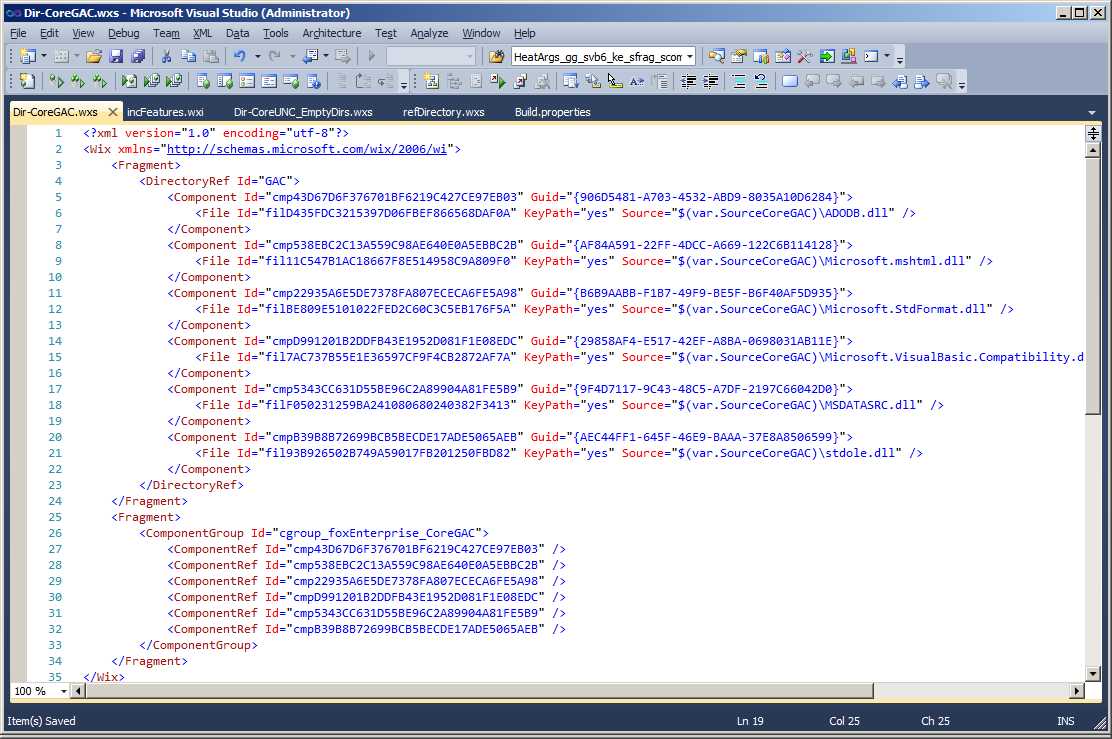This screenshot has width=1112, height=739.
Task: Click the Uncomment selected lines icon
Action: pos(760,82)
